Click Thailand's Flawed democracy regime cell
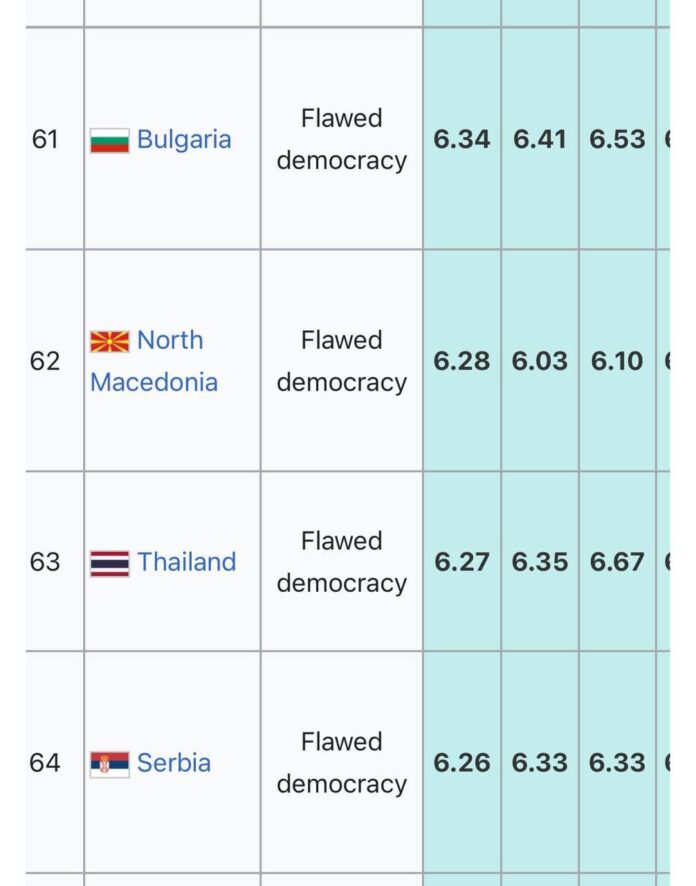 click(x=342, y=562)
